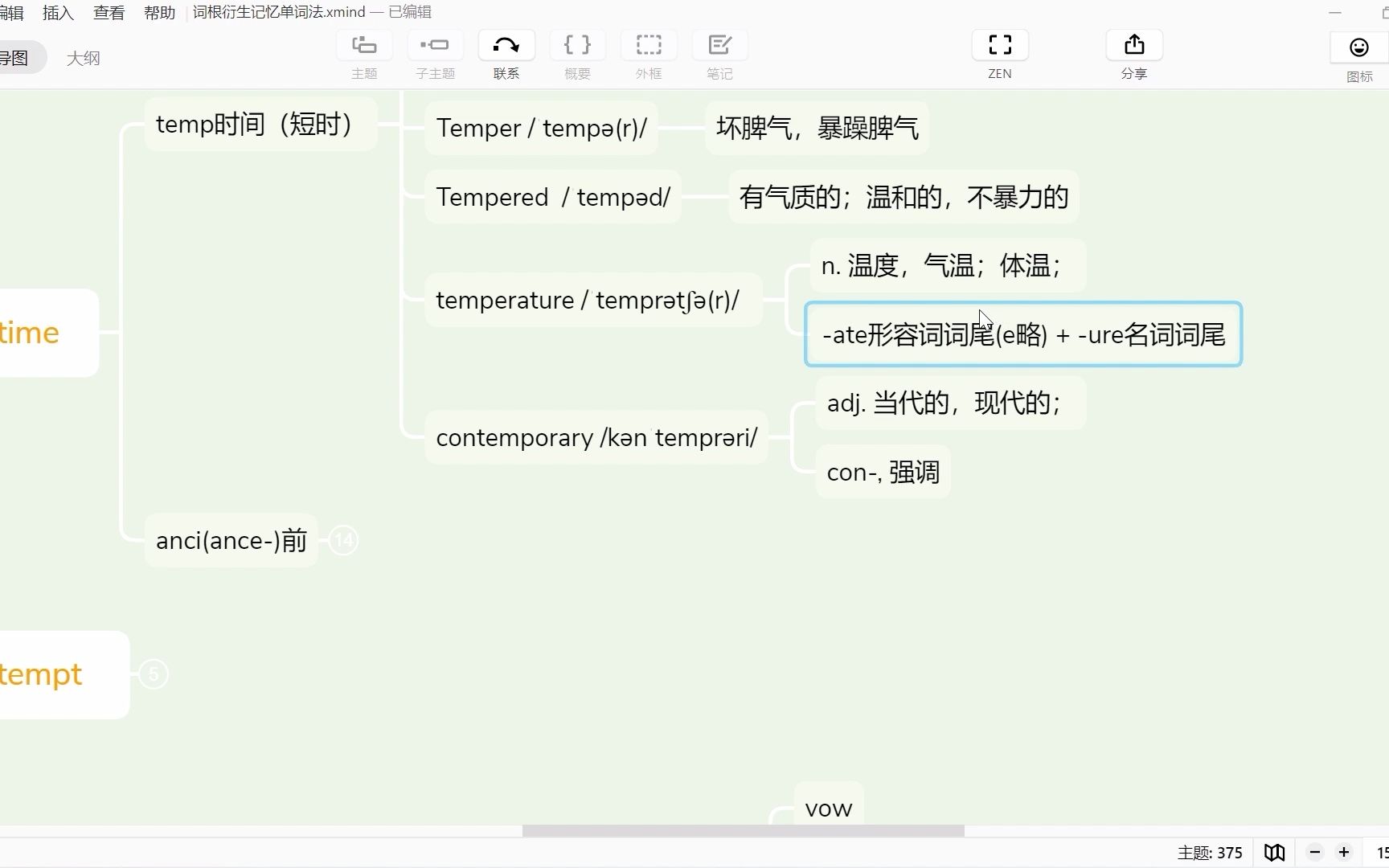This screenshot has height=868, width=1389.
Task: Zoom out with minus button
Action: click(1315, 852)
